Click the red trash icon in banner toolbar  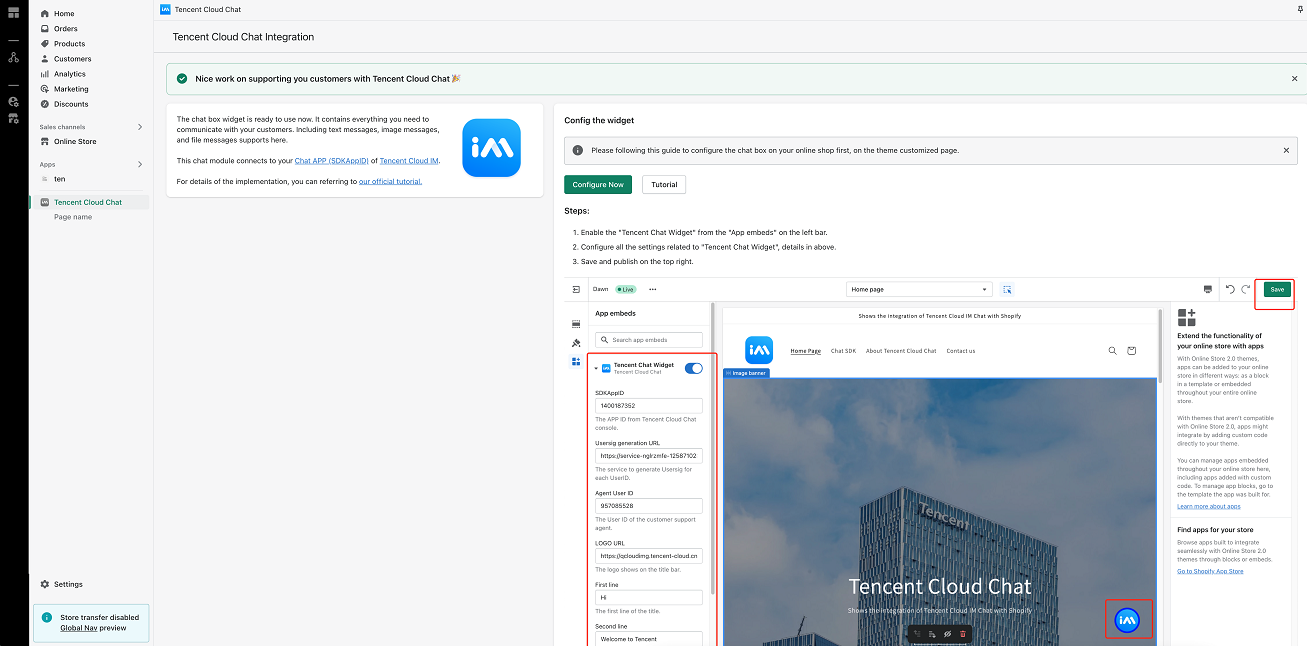(963, 634)
